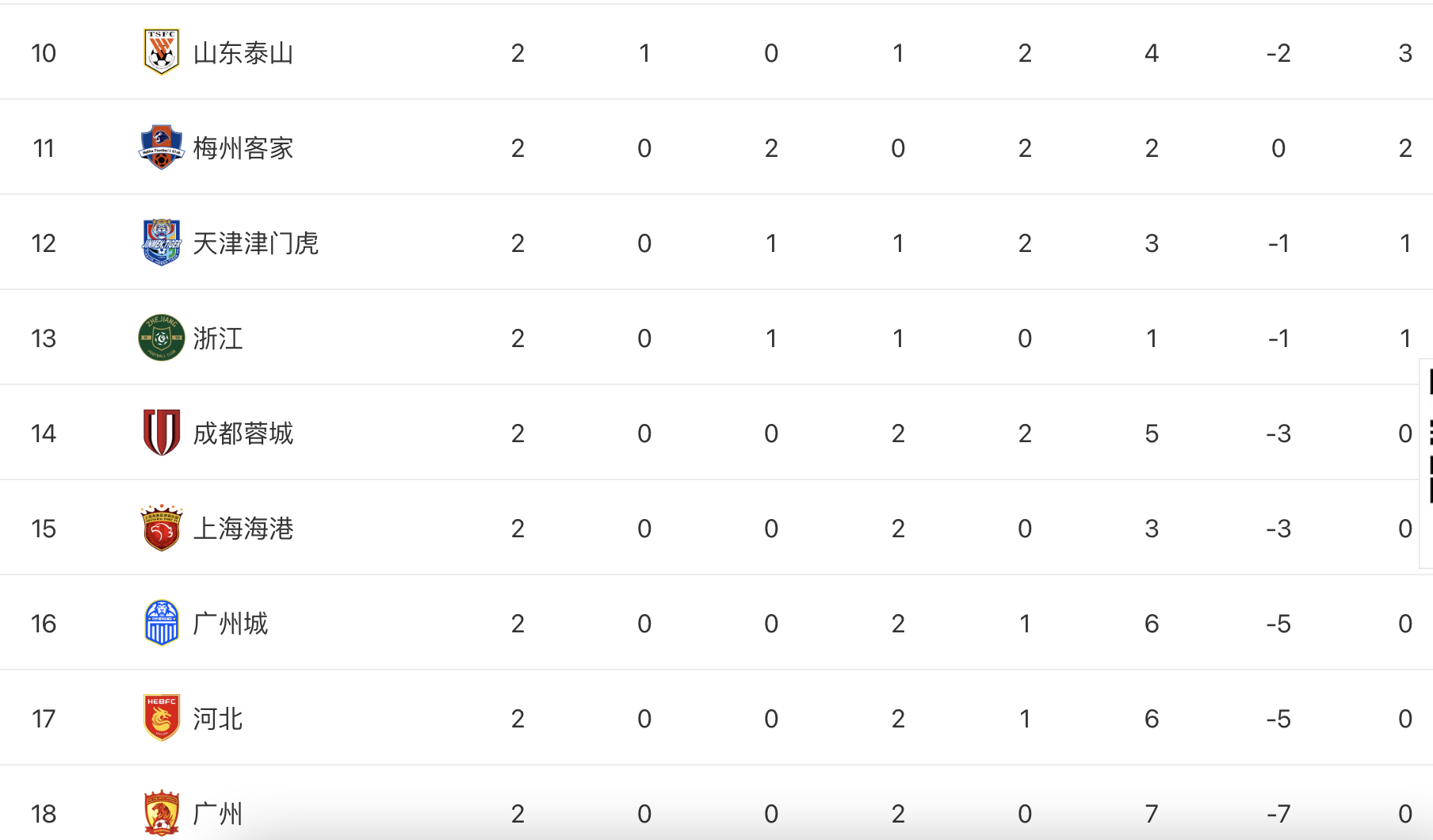Viewport: 1433px width, 840px height.
Task: Select the 天津津门虎 team name
Action: pos(256,243)
